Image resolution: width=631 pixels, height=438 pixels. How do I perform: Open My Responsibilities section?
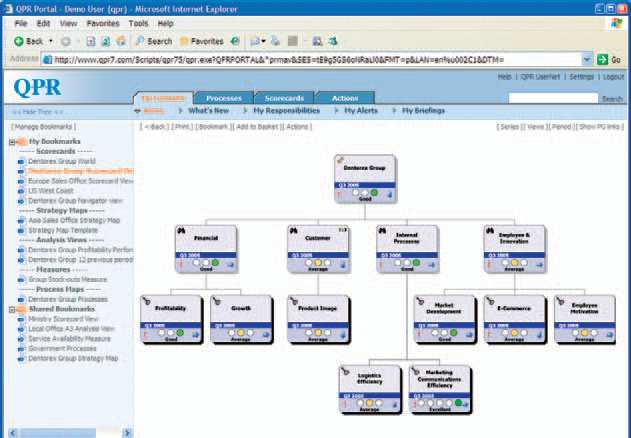(x=287, y=111)
